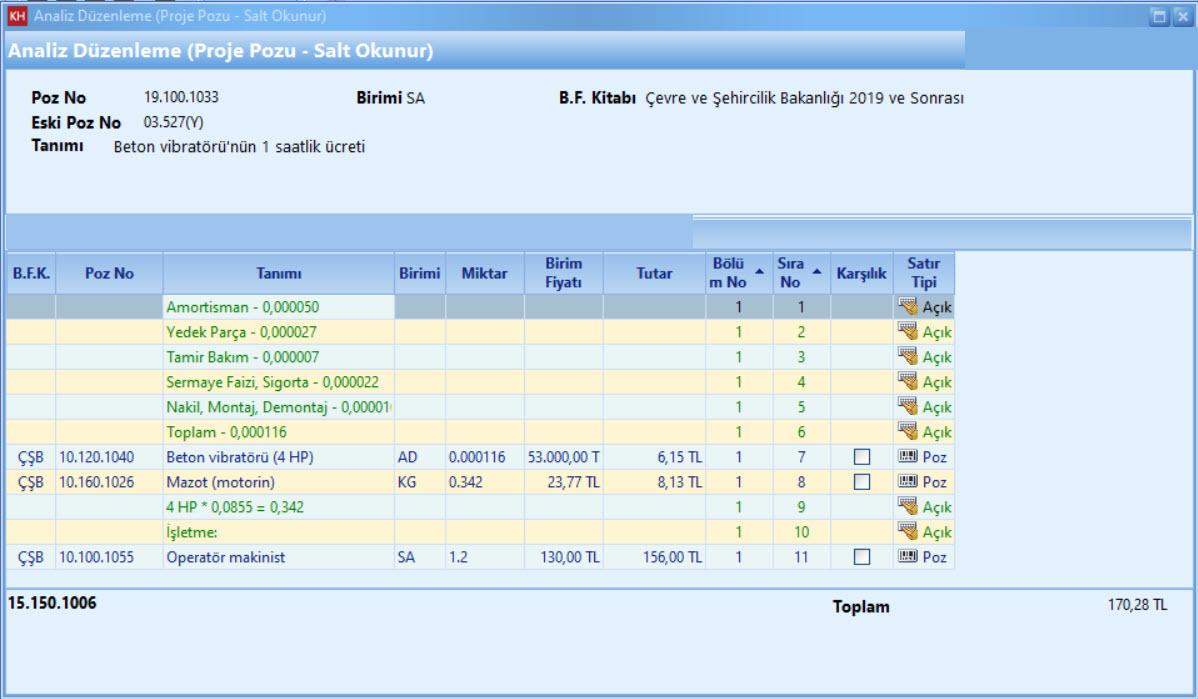Click the Tutar column header
This screenshot has height=699, width=1198.
pyautogui.click(x=654, y=273)
